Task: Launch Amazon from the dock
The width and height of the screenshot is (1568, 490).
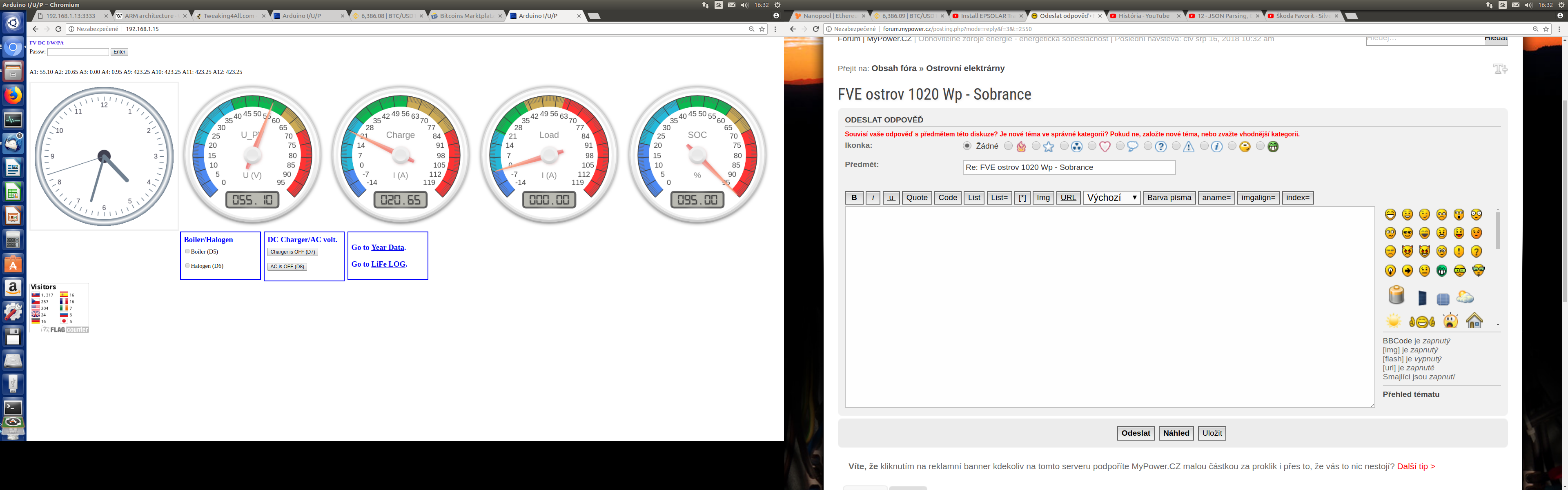Action: point(13,287)
